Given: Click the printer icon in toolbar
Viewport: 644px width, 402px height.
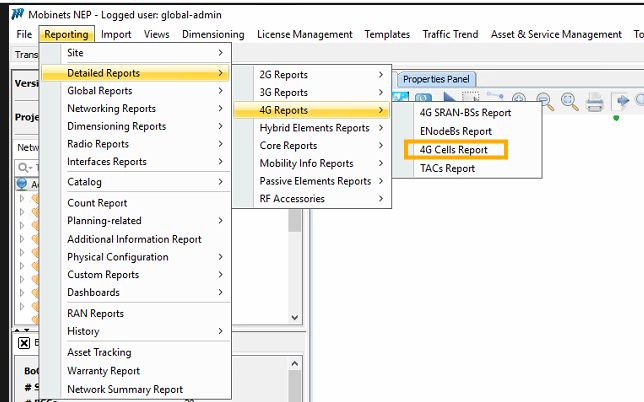Looking at the screenshot, I should pos(595,100).
